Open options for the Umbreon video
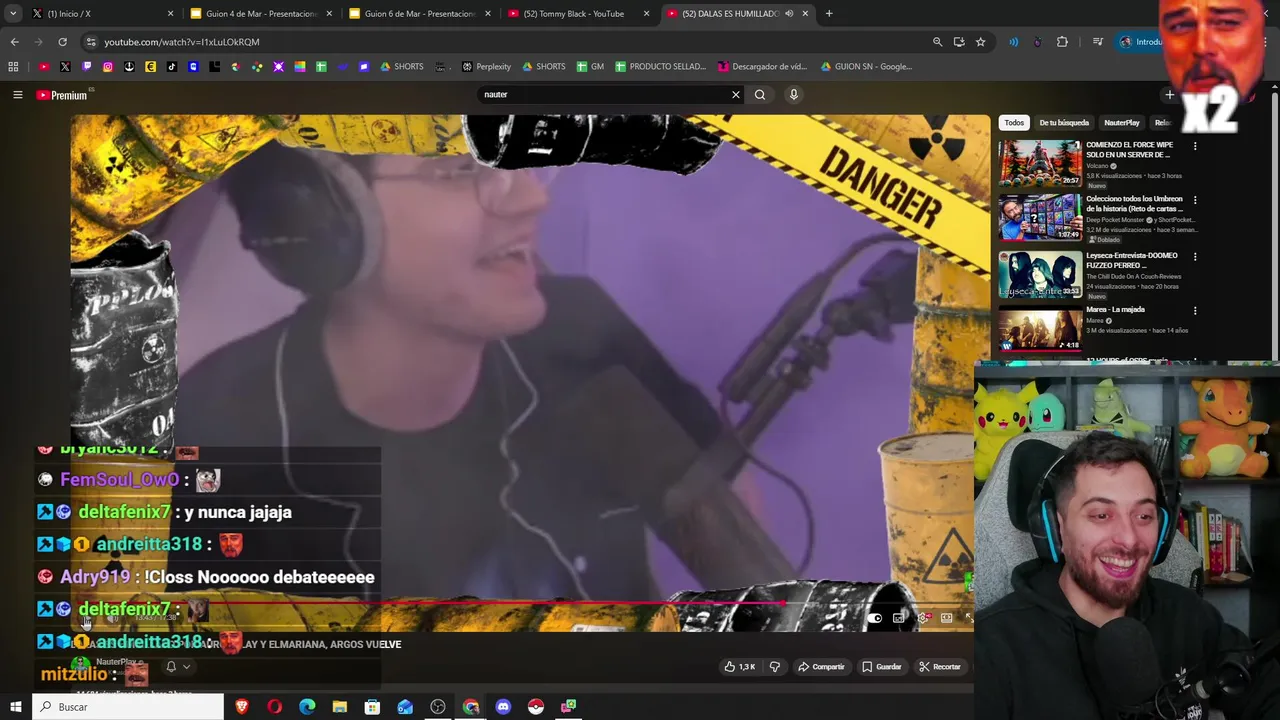Screen dimensions: 1280x720 pos(1195,200)
